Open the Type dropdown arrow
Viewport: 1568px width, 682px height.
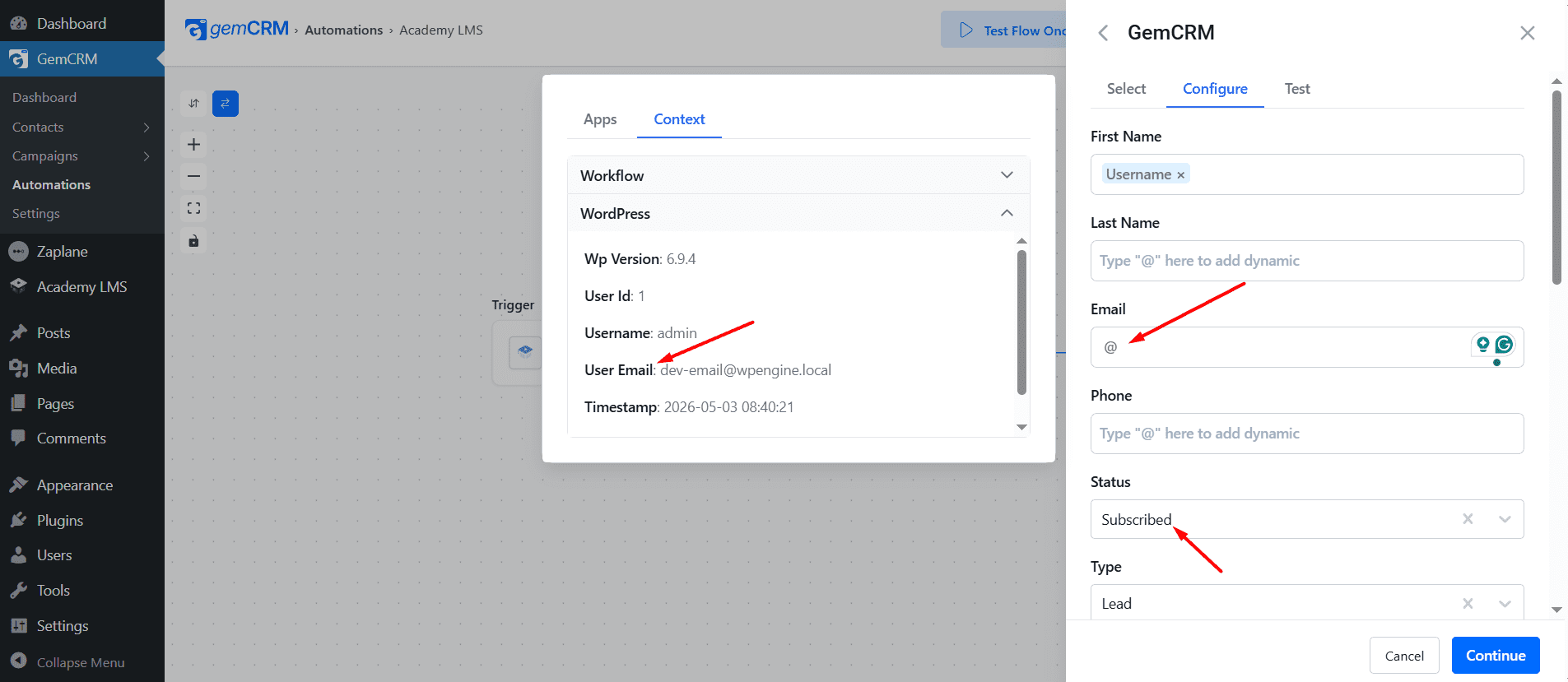1505,604
